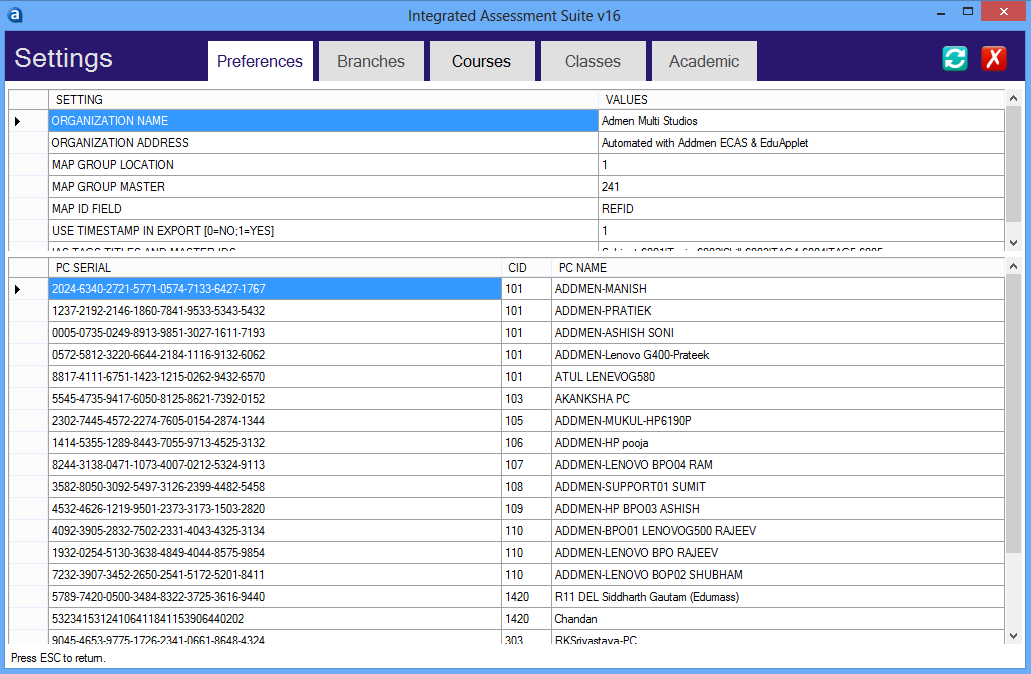Select serial 3582-8050-3092-5497-3126-2399-4482-5458
Screen dimensions: 1031x674
coord(275,487)
